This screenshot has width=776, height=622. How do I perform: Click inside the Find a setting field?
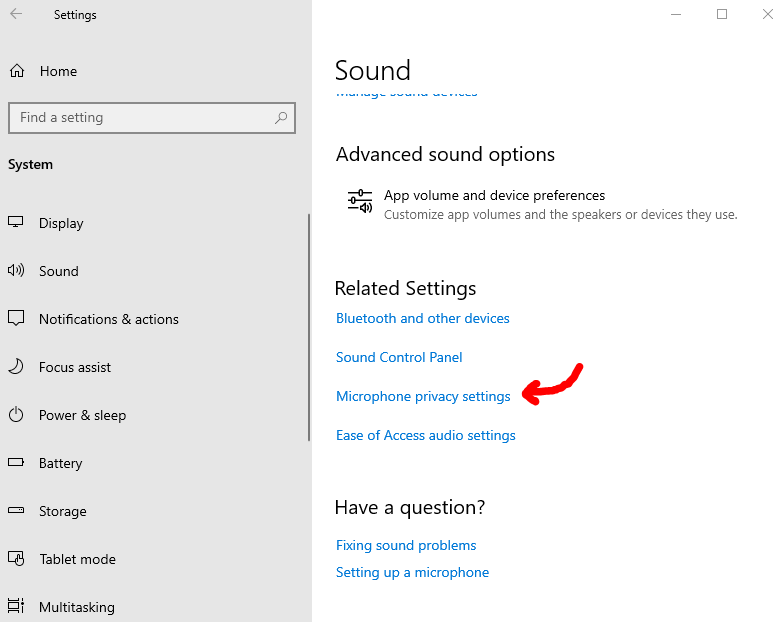[x=140, y=117]
